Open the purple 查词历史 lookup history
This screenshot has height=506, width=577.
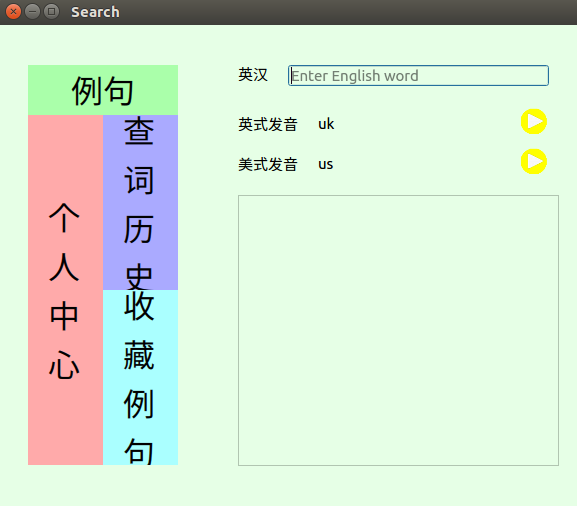click(141, 202)
